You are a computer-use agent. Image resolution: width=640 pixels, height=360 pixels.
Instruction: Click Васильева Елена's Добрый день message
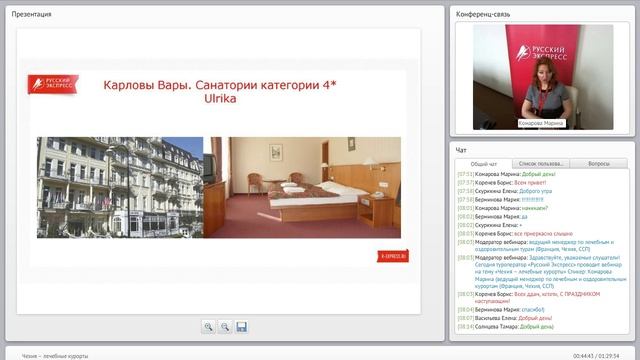pos(505,318)
